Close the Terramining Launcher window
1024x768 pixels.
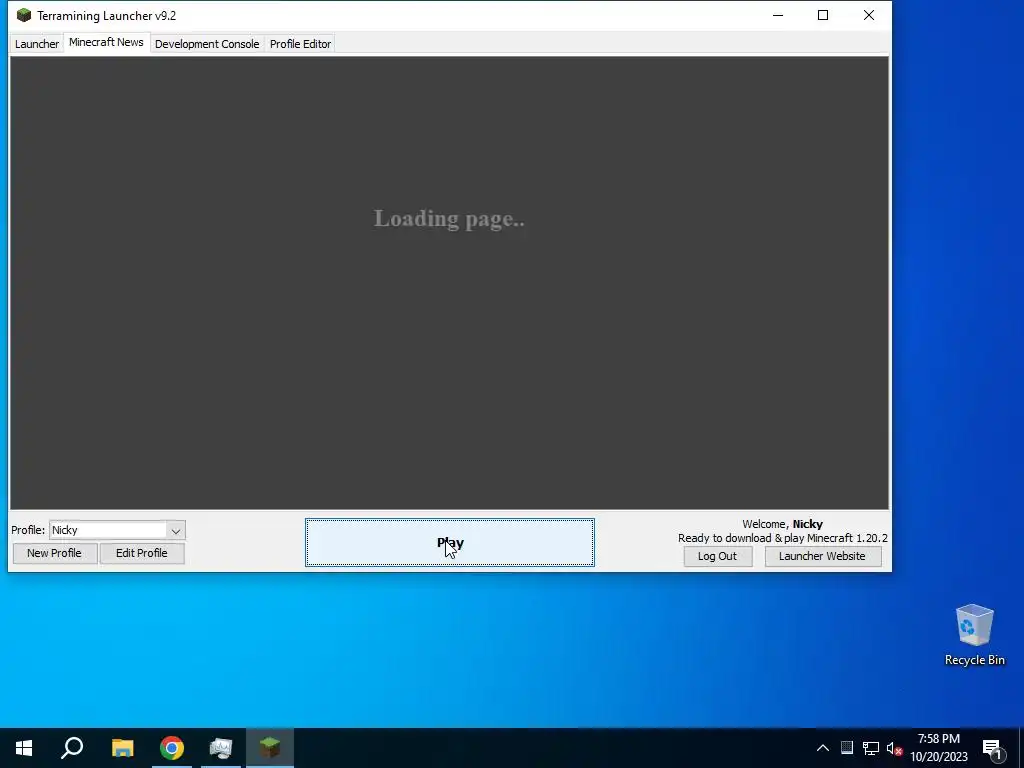(869, 15)
